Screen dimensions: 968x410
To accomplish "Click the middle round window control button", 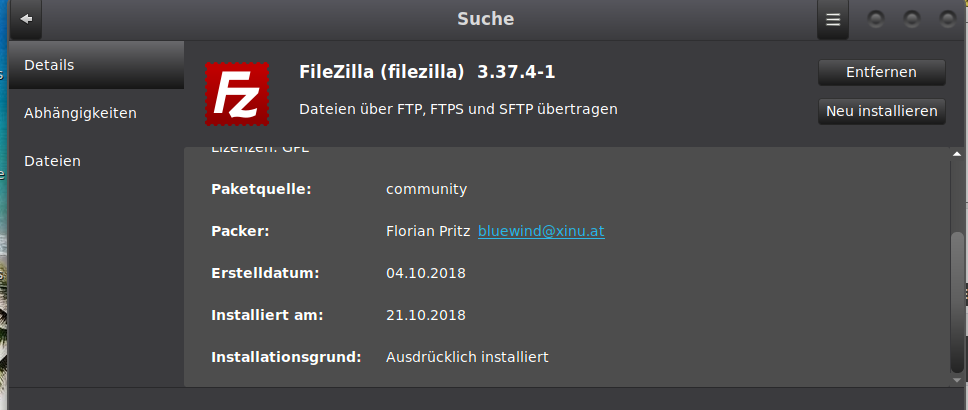I will coord(912,19).
